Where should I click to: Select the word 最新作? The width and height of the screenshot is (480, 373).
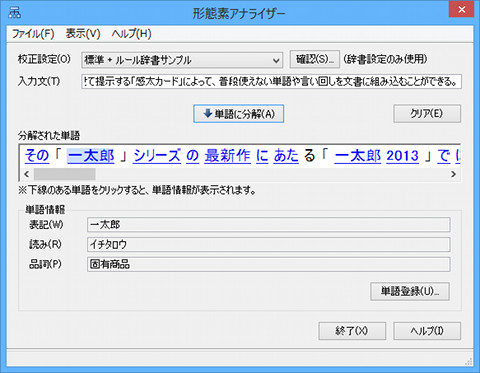pyautogui.click(x=227, y=156)
